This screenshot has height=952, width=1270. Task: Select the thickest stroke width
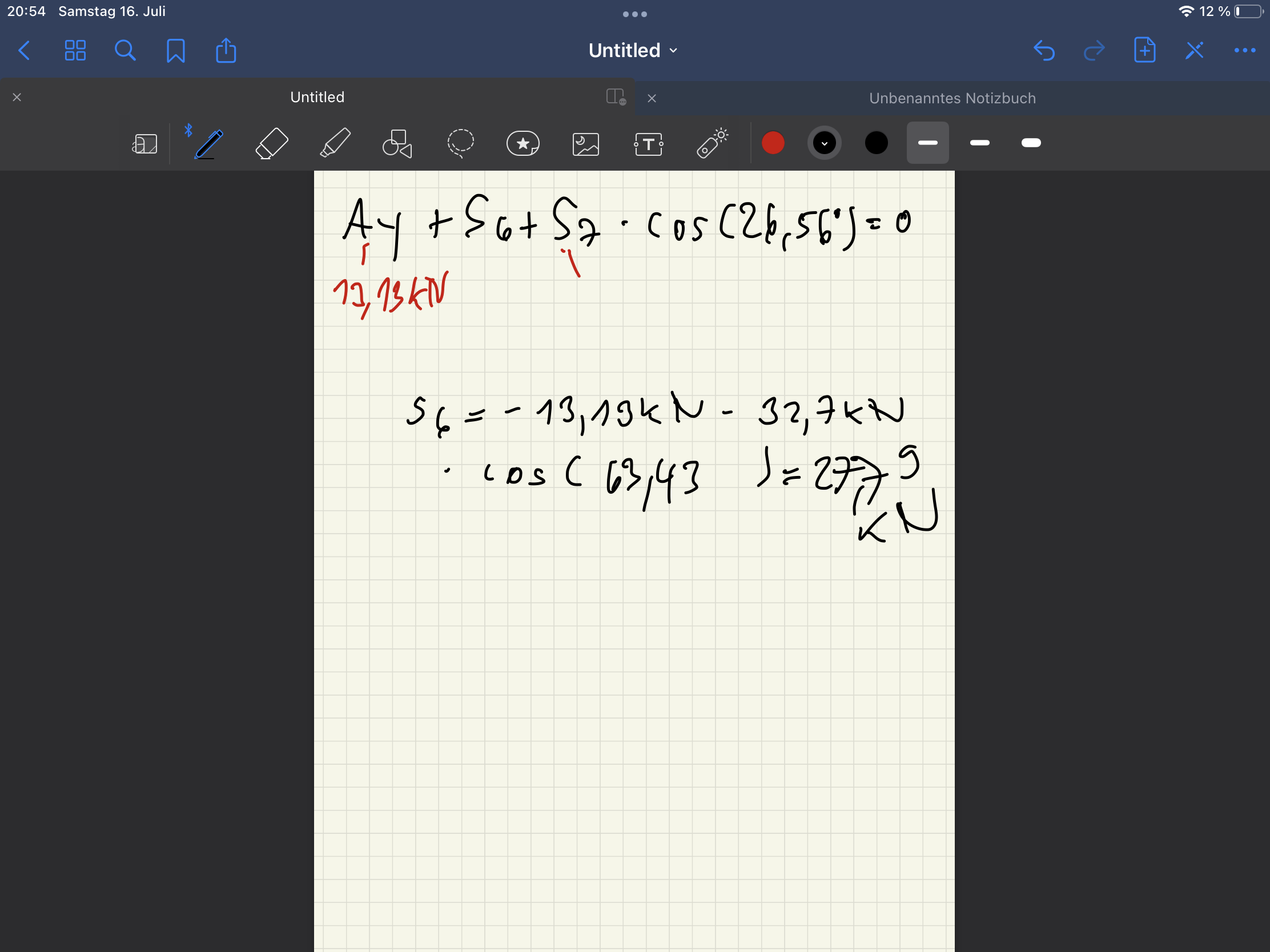[x=1031, y=143]
